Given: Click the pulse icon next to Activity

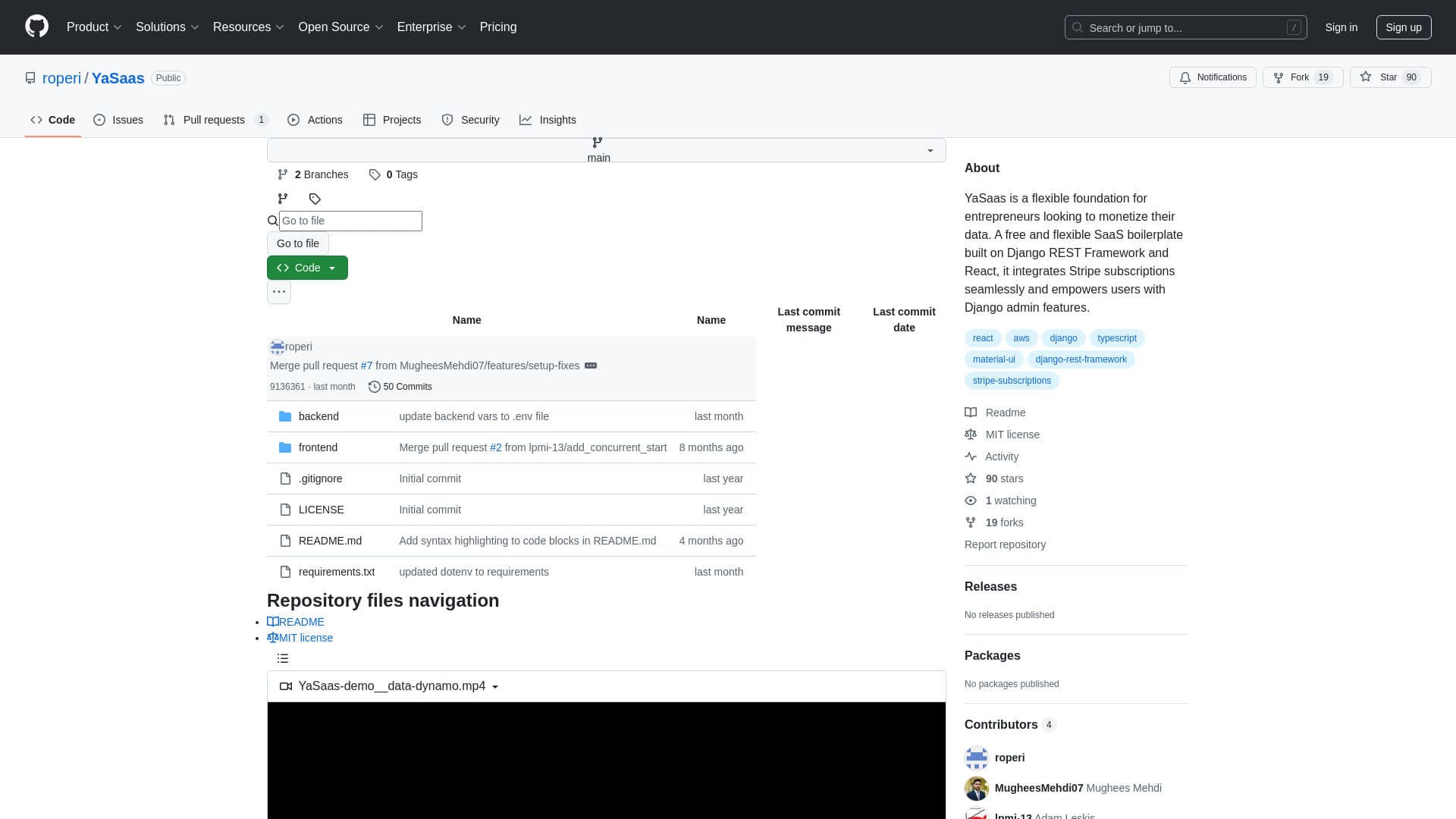Looking at the screenshot, I should point(971,457).
